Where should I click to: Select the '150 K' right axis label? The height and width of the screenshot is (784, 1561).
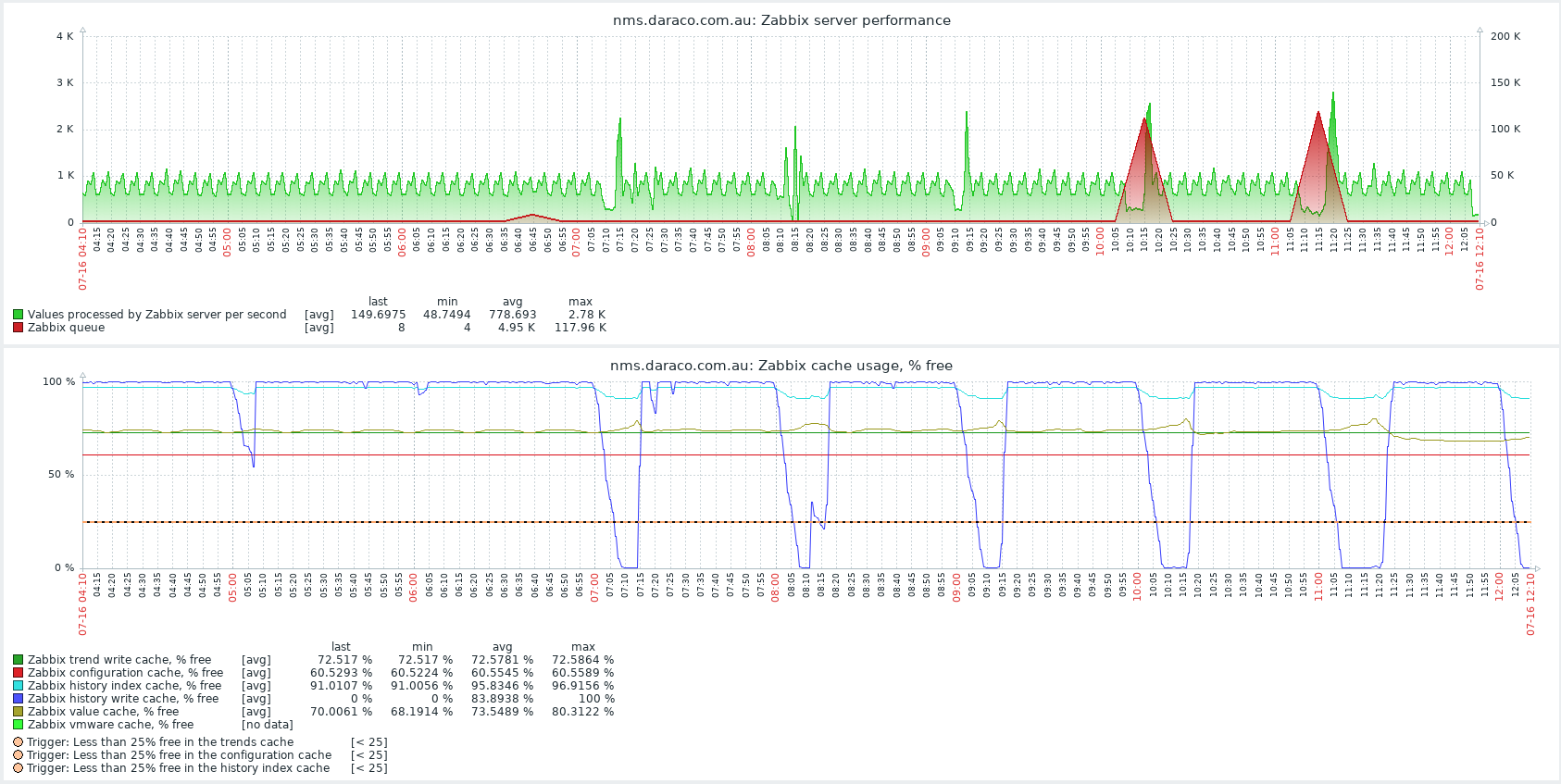1505,83
